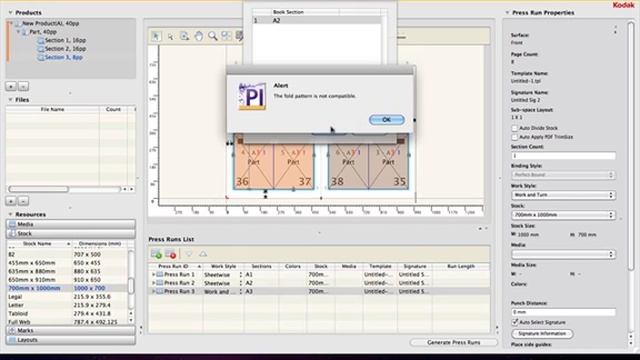Click the add press run icon
The image size is (640, 360).
156,254
